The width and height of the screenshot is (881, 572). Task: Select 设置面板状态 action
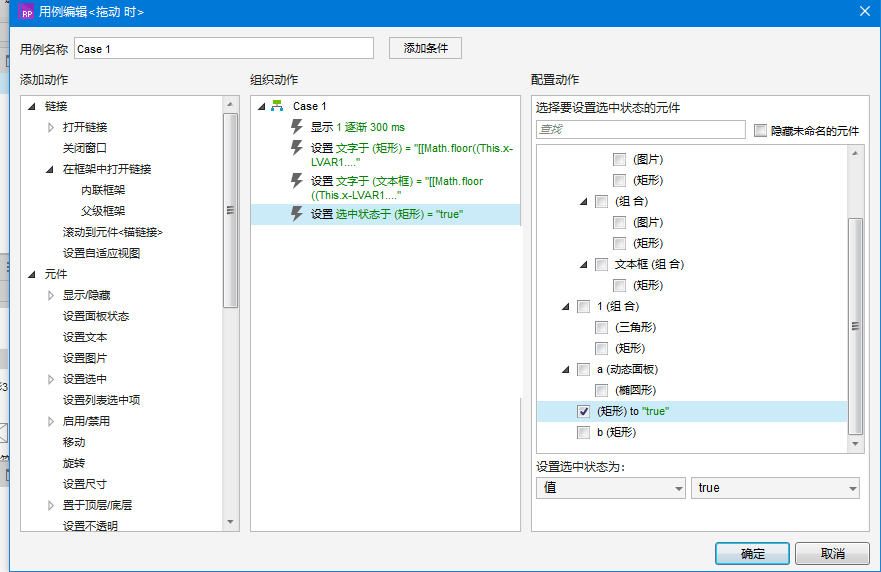(95, 316)
